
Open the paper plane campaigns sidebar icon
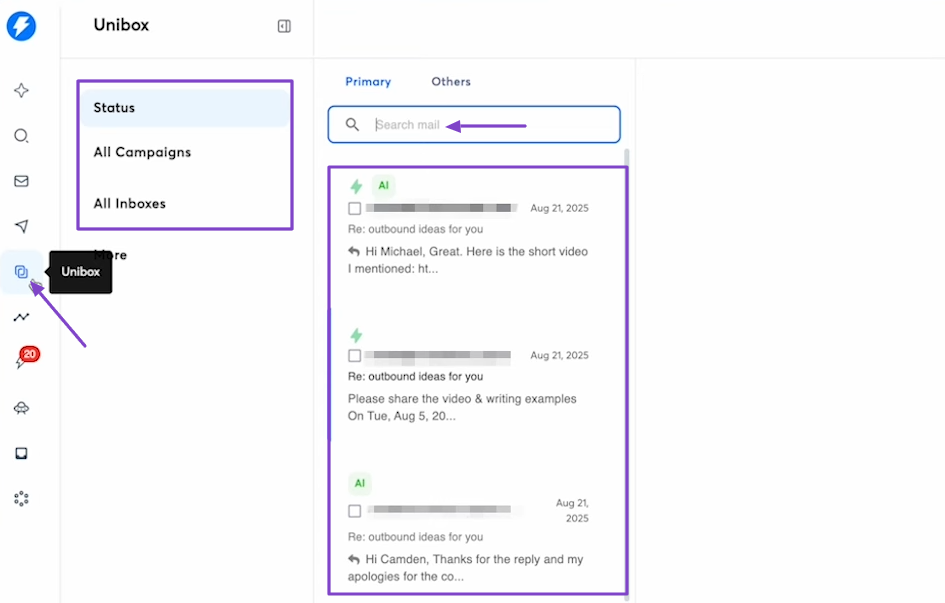[x=21, y=226]
